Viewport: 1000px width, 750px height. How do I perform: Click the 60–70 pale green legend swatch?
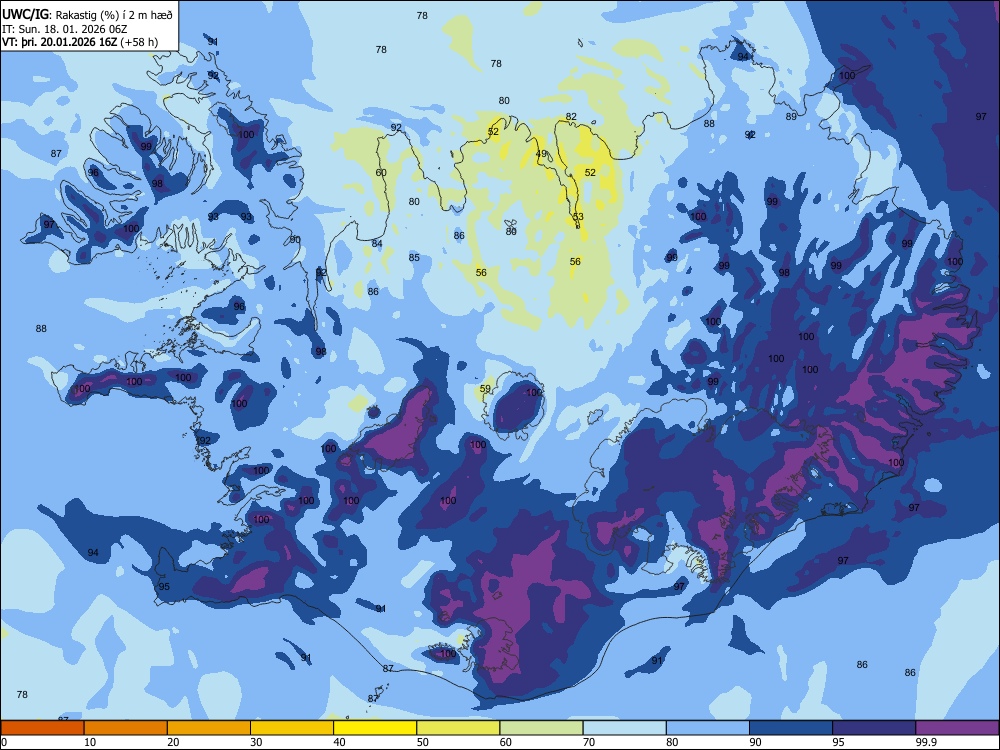(x=541, y=728)
